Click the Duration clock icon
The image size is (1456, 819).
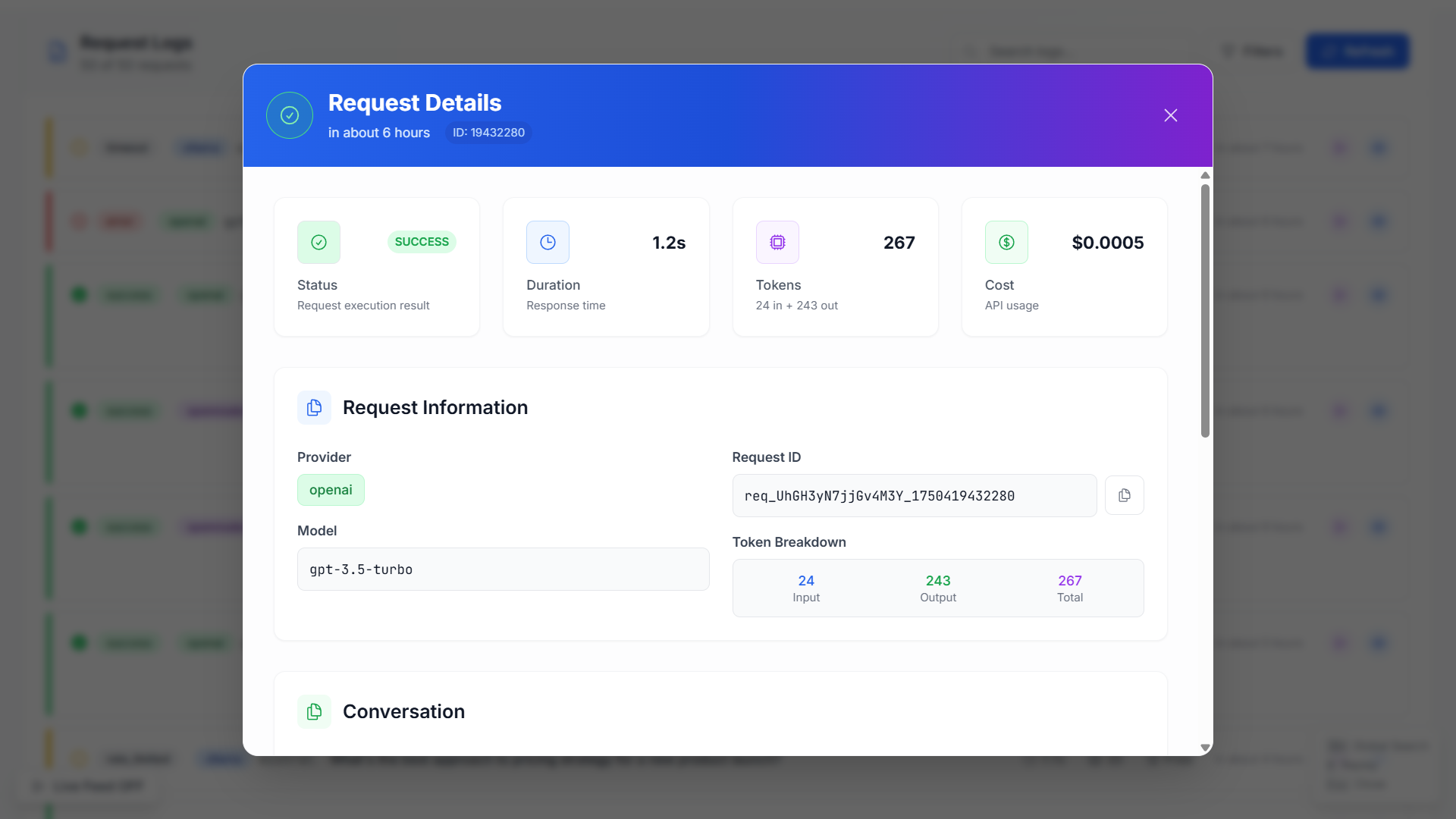click(548, 242)
